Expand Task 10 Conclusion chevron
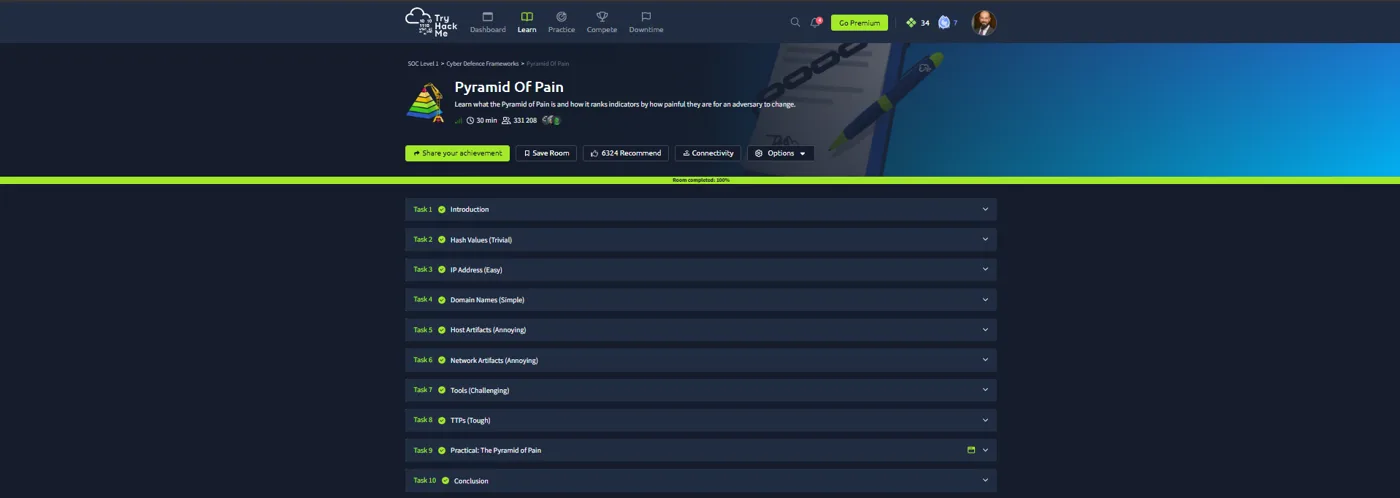The height and width of the screenshot is (498, 1400). coord(985,480)
